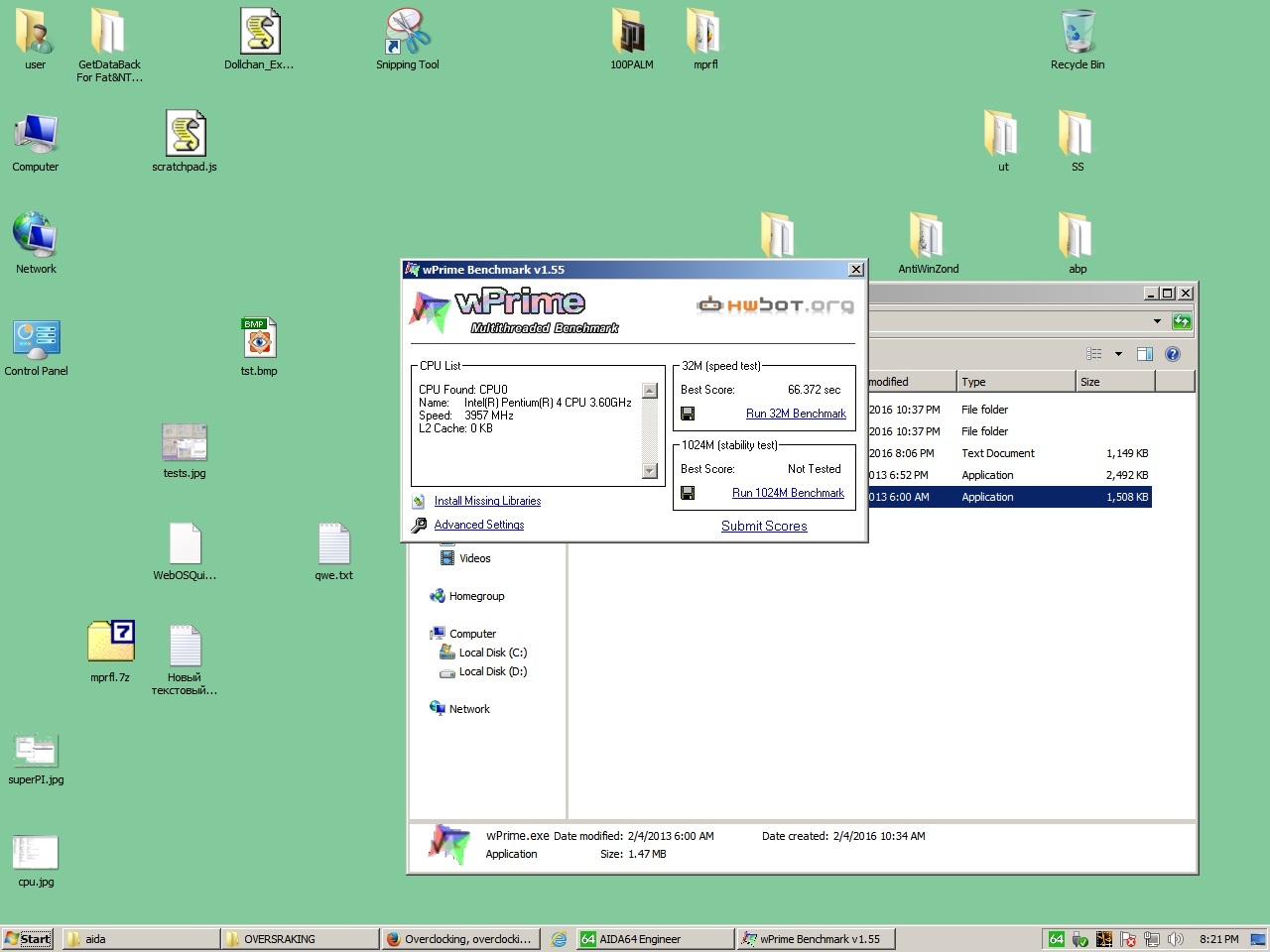Click the green refresh button in Explorer

point(1182,321)
